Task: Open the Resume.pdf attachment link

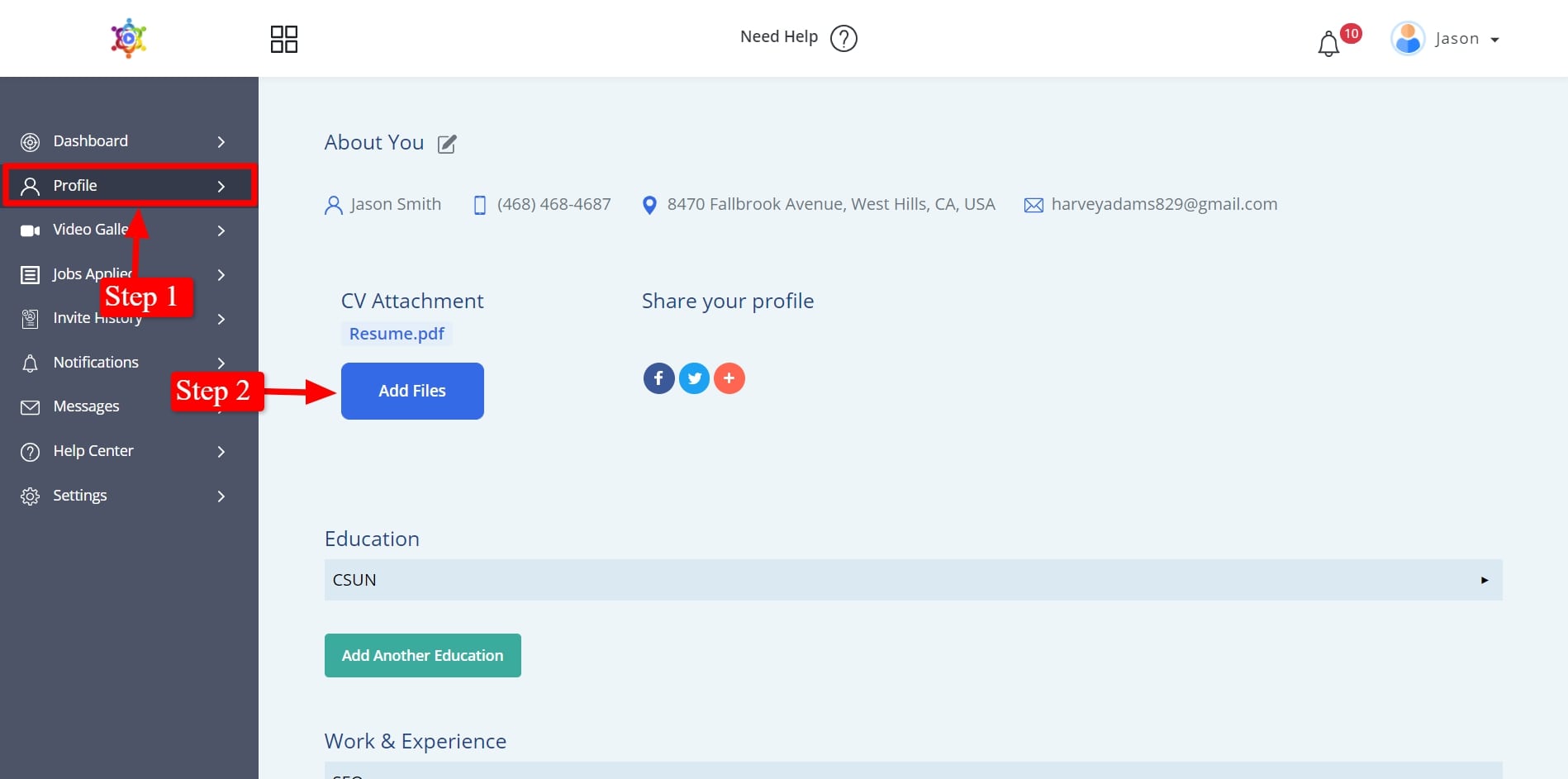Action: [397, 334]
